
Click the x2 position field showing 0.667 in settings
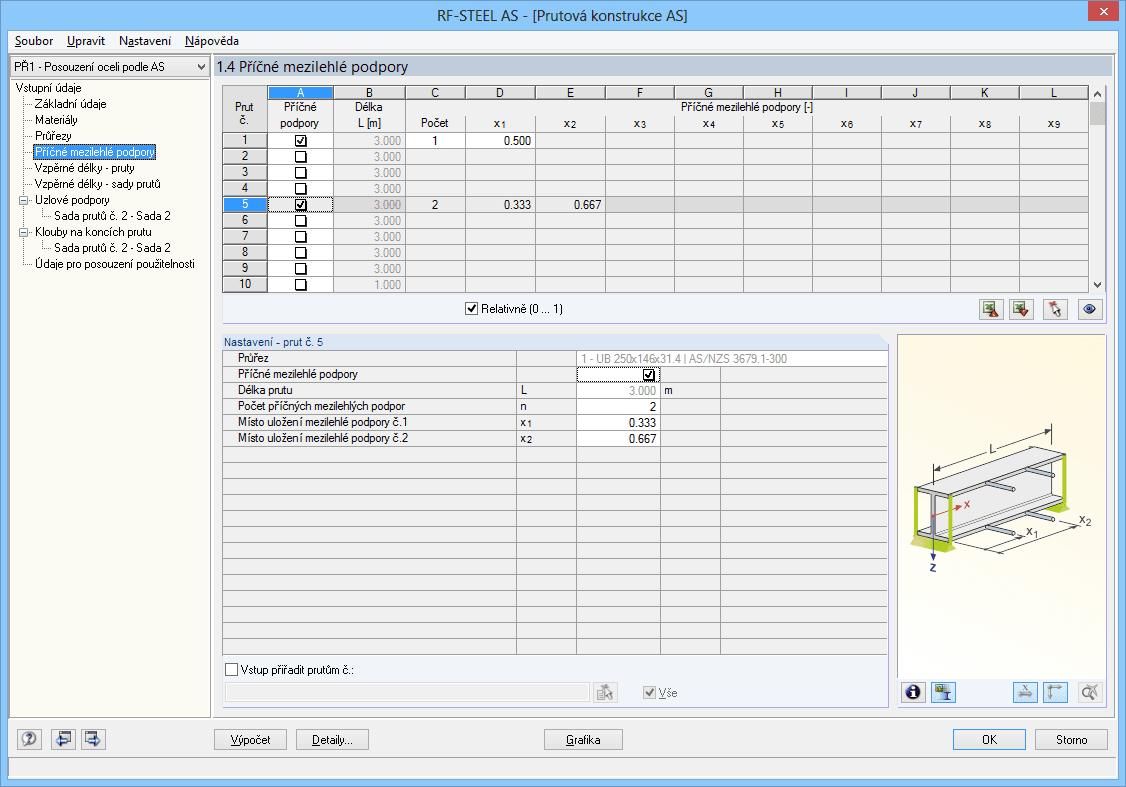tap(618, 439)
